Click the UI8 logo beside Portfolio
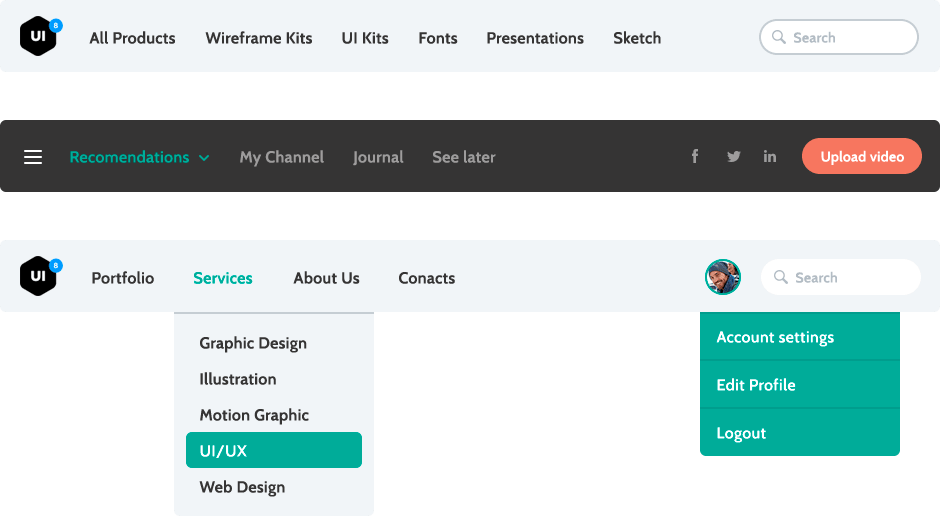This screenshot has height=516, width=940. (x=39, y=277)
